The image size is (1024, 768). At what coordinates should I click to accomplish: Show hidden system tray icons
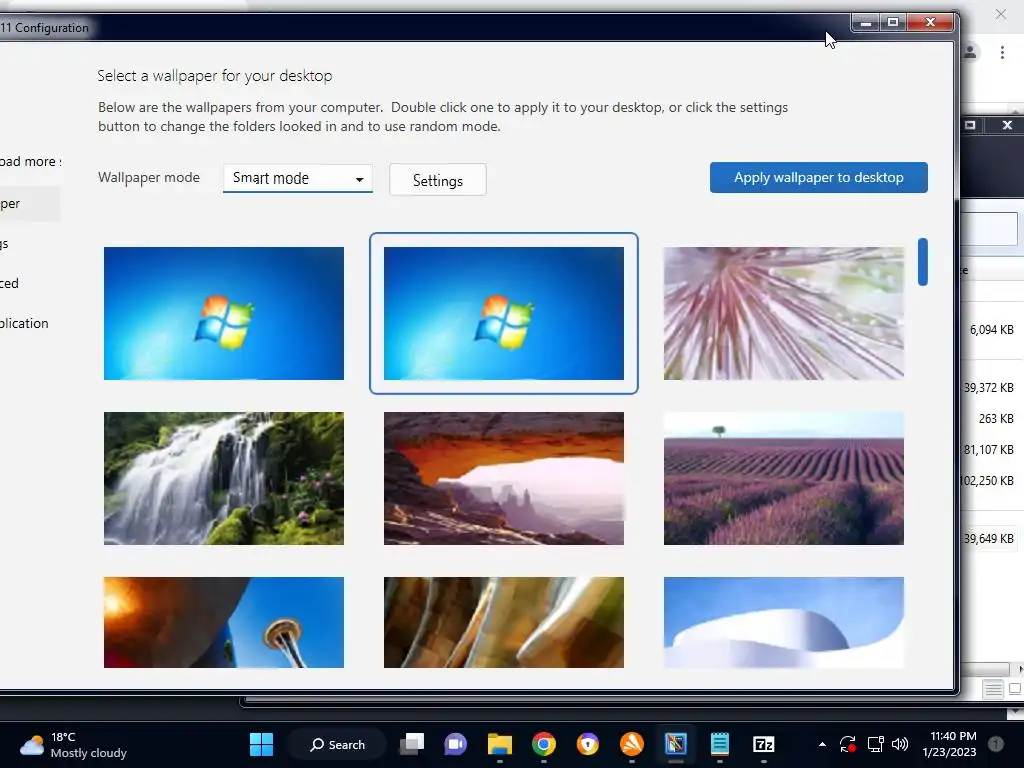coord(822,744)
